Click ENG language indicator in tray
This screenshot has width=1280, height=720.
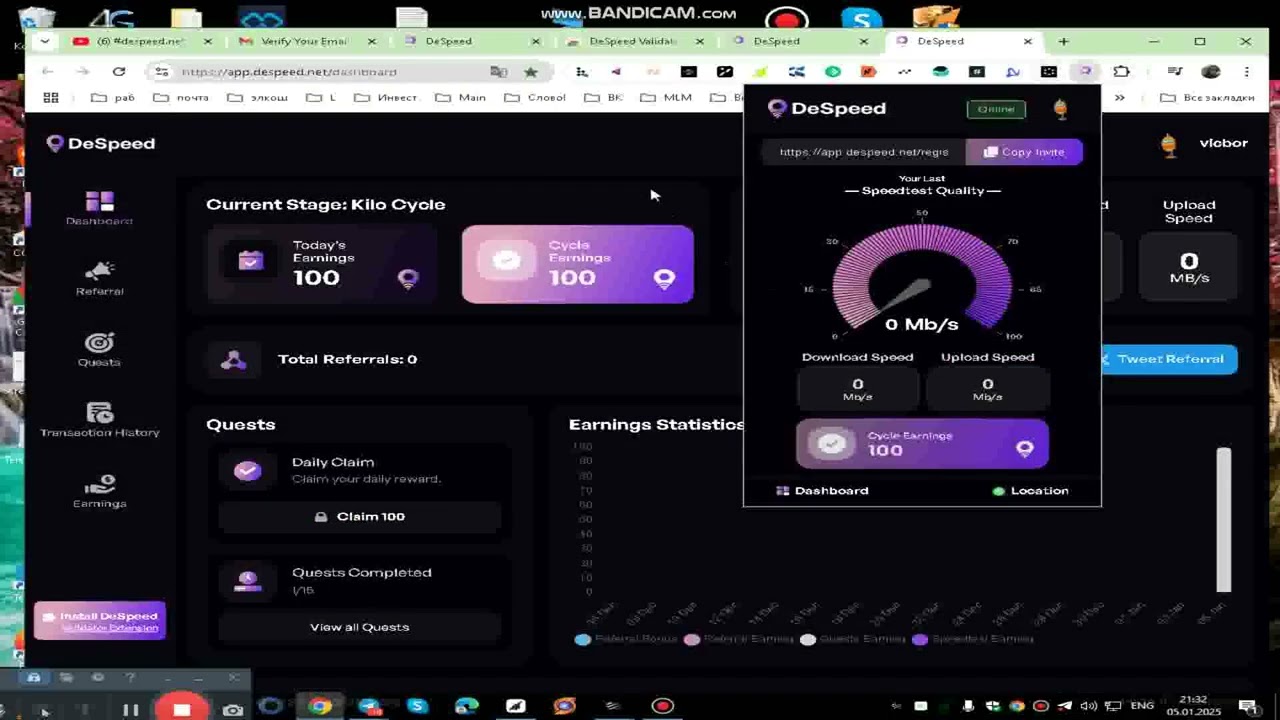point(1142,707)
